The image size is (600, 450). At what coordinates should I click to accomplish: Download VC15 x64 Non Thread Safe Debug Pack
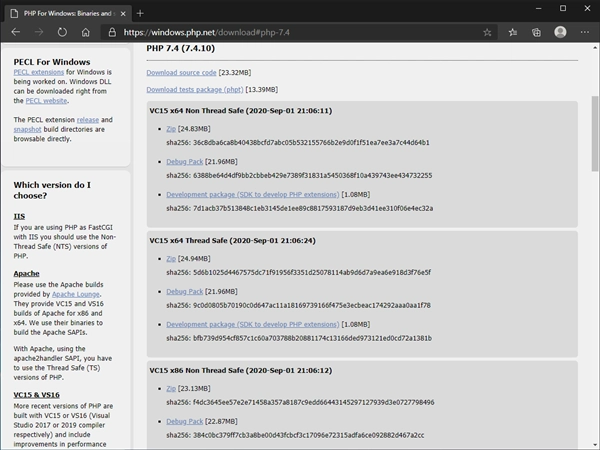[x=184, y=162]
